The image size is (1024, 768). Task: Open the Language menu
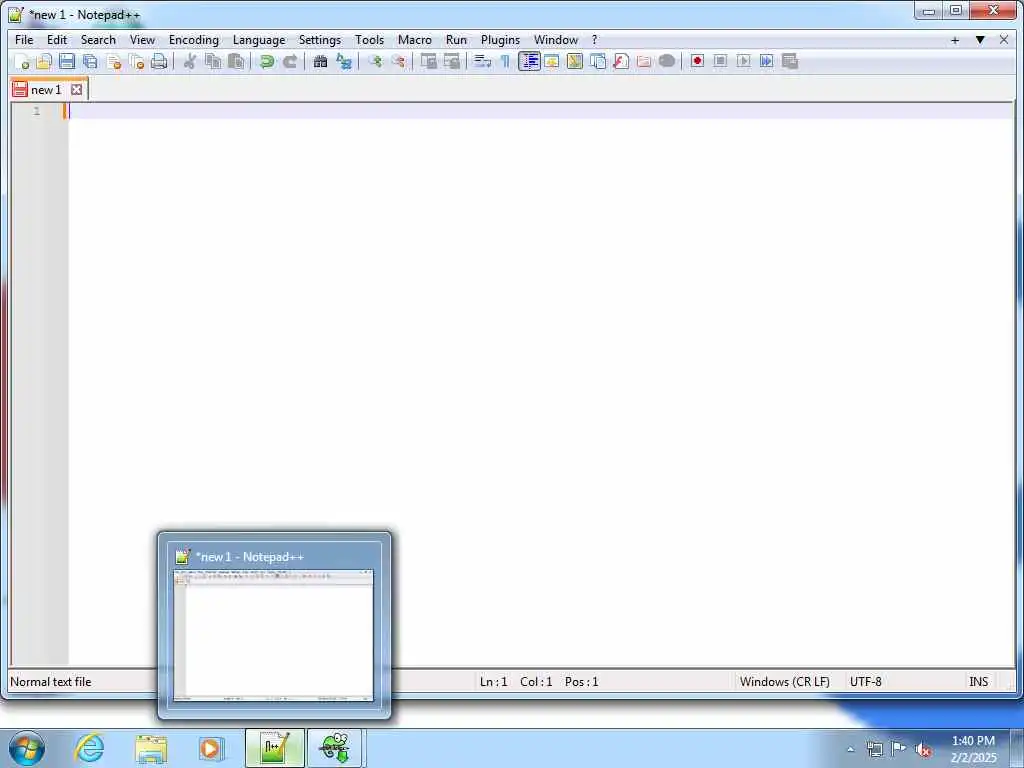click(x=259, y=40)
